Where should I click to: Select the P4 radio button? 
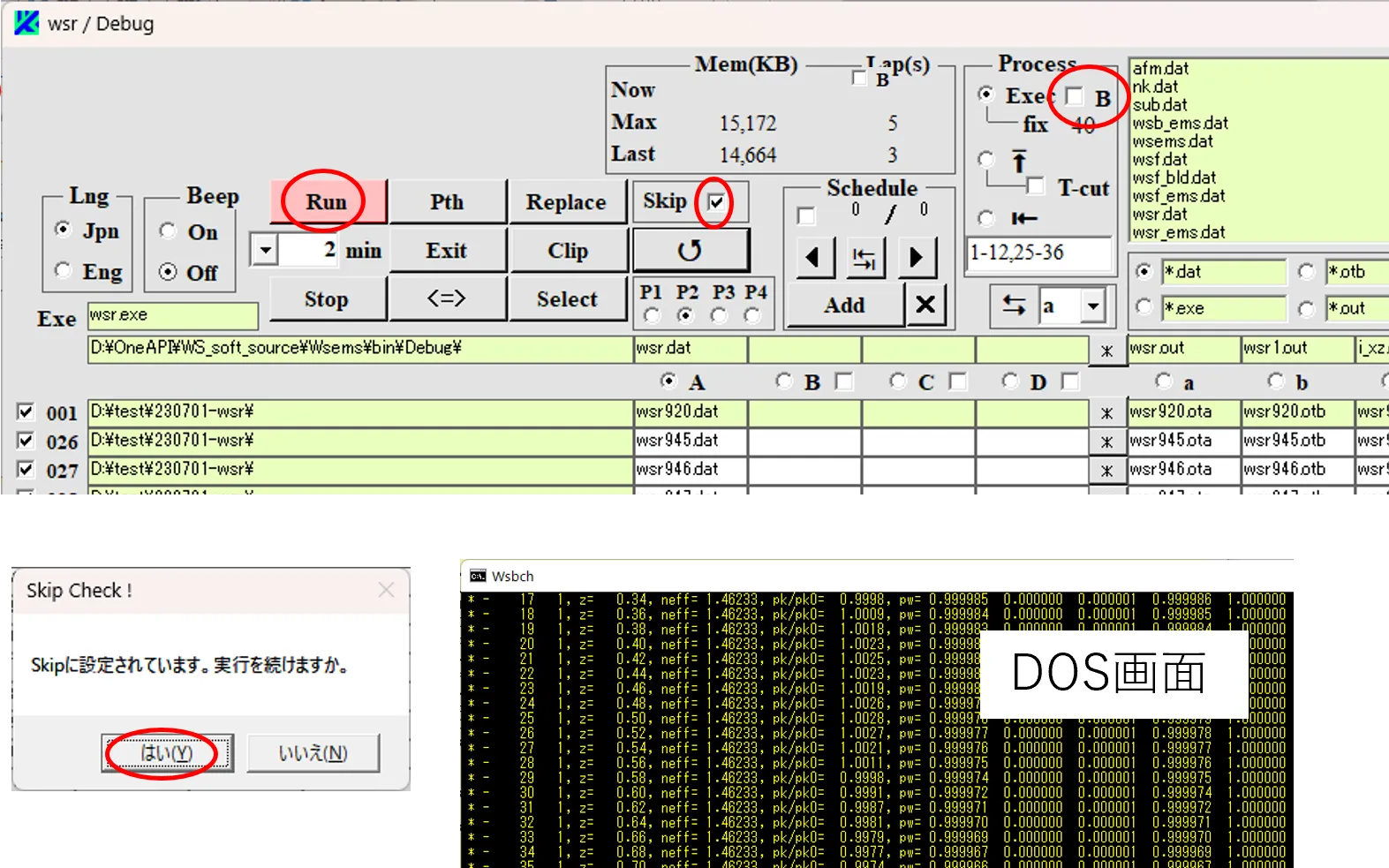pyautogui.click(x=752, y=315)
